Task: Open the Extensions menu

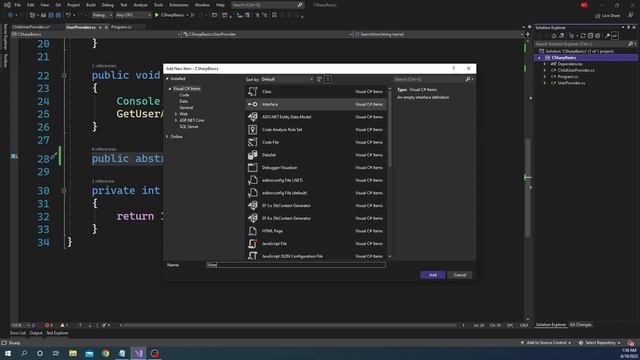Action: point(179,5)
